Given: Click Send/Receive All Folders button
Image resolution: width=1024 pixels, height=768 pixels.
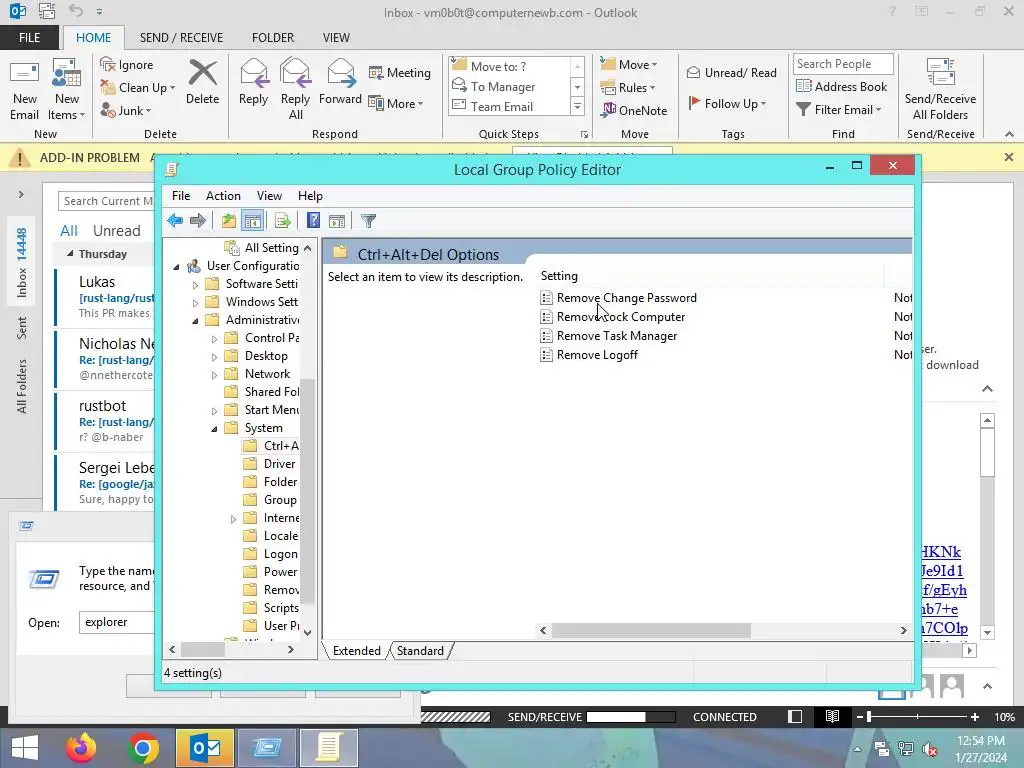Looking at the screenshot, I should point(940,89).
